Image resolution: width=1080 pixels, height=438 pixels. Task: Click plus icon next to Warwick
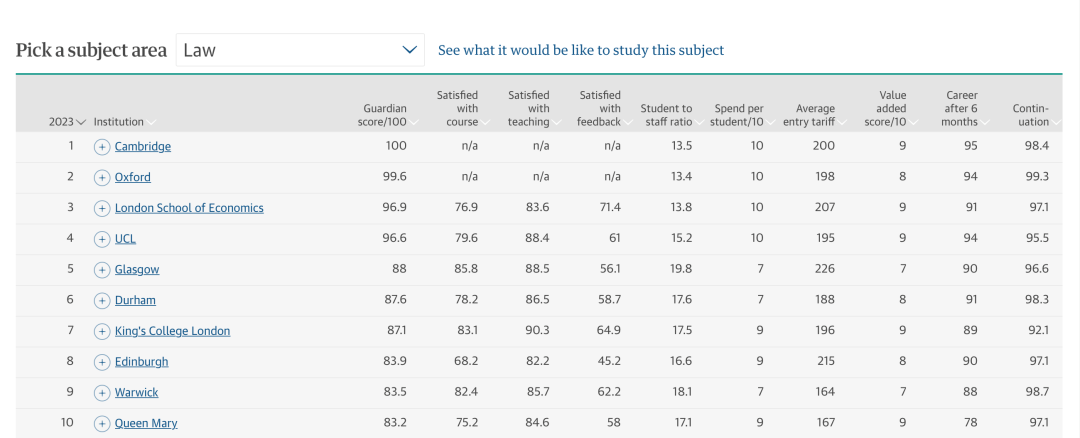pos(101,393)
